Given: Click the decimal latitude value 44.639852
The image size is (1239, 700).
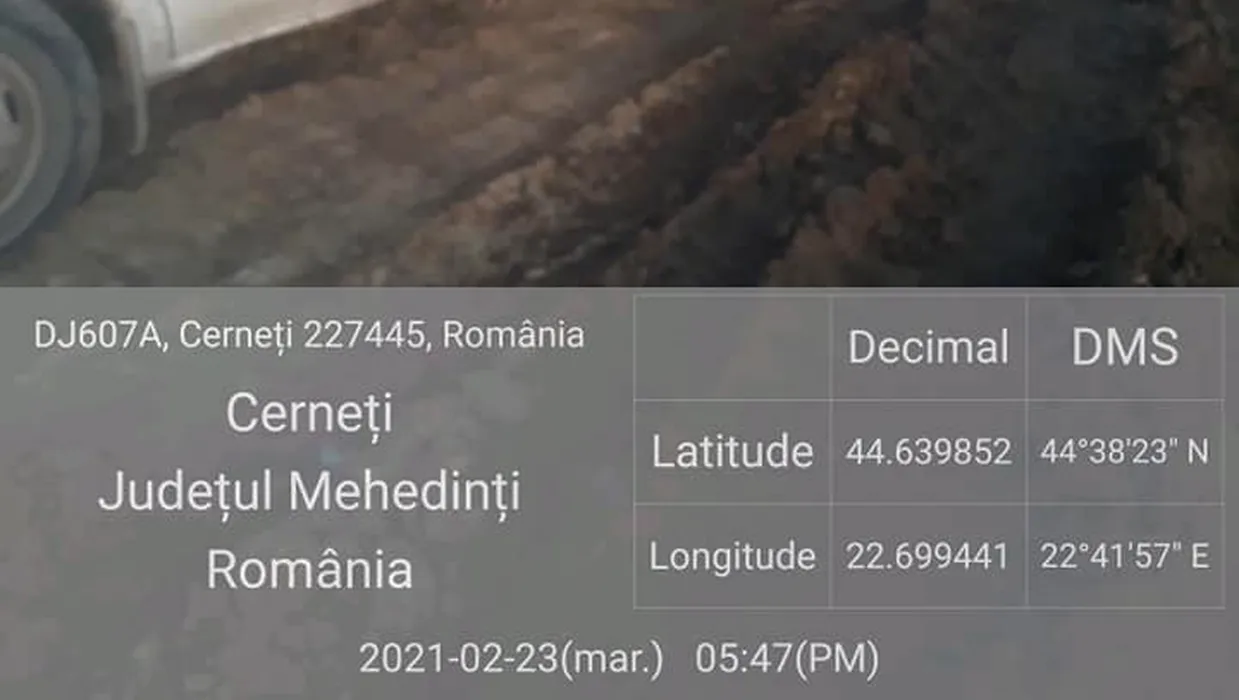Looking at the screenshot, I should click(928, 453).
